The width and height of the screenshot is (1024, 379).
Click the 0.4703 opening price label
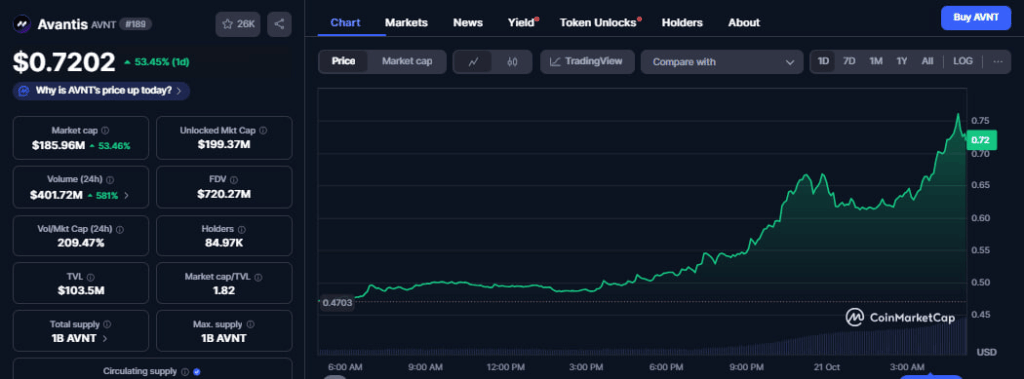pyautogui.click(x=337, y=303)
